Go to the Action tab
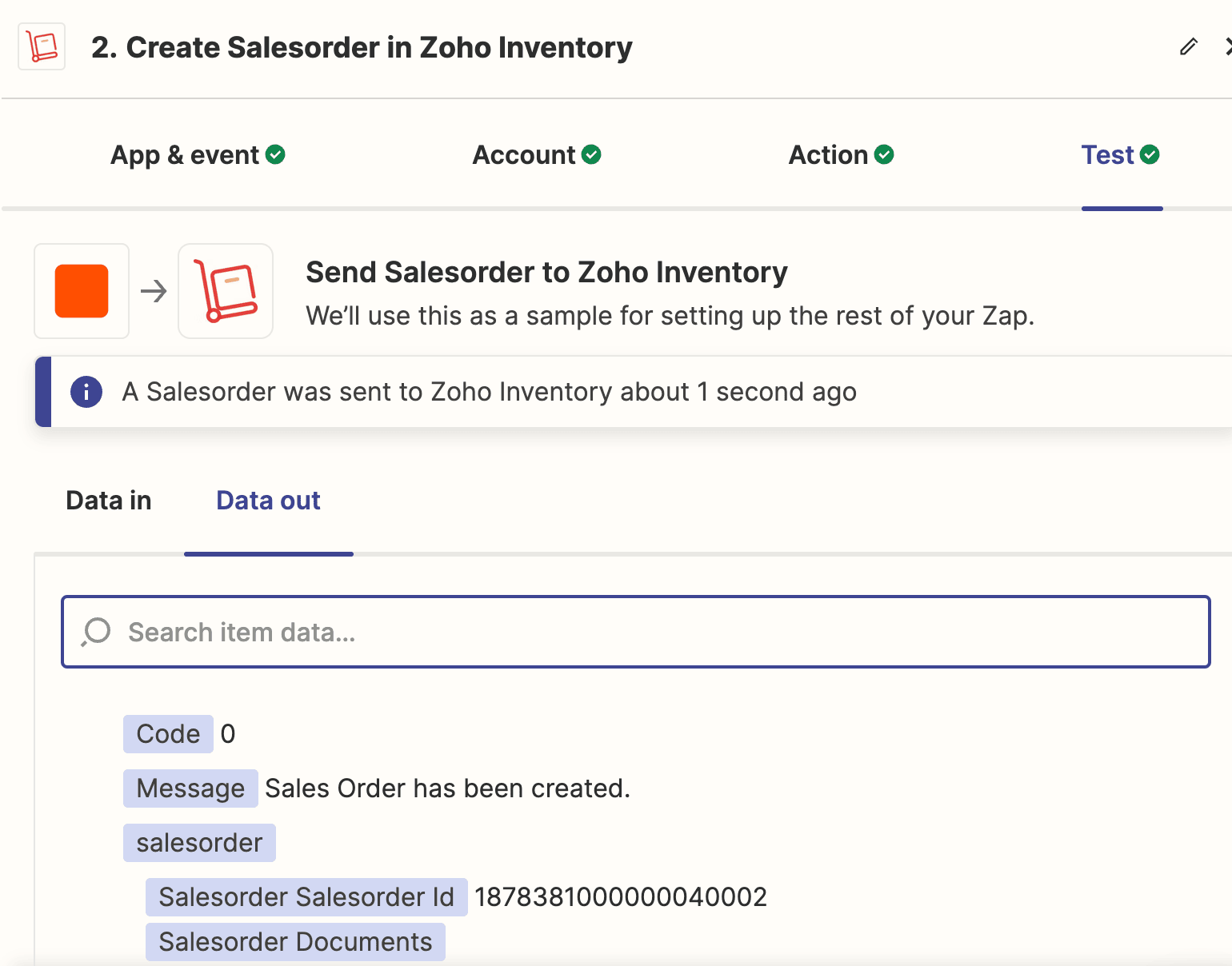Screen dimensions: 1232x966 [828, 155]
